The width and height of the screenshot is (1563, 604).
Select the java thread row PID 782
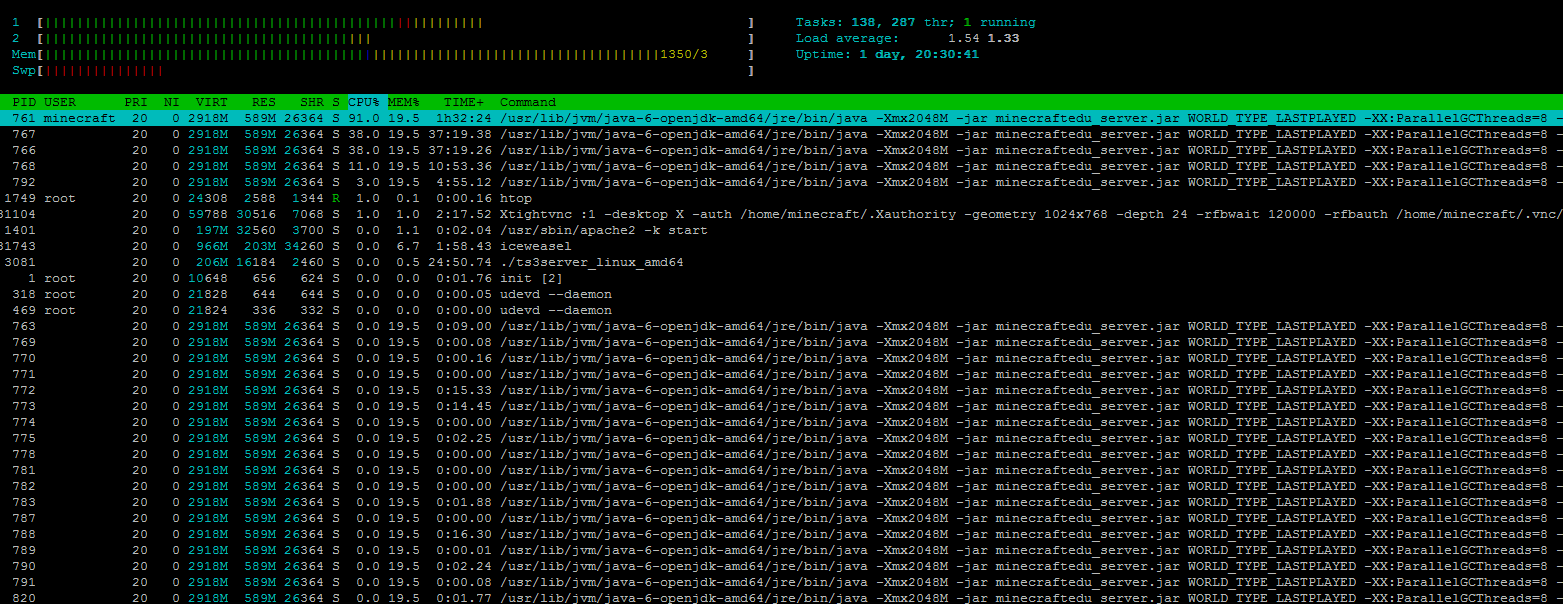pos(781,486)
